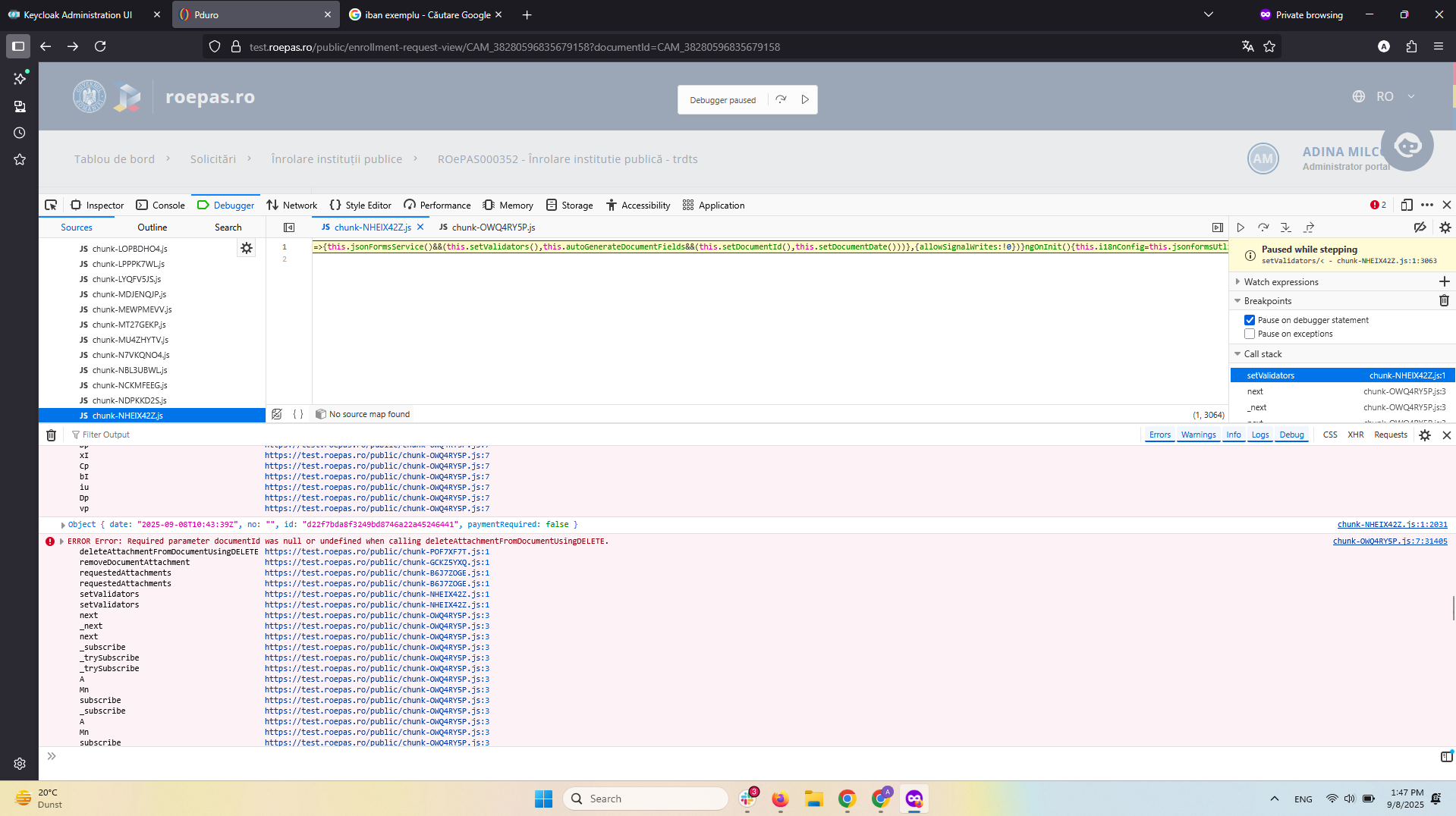
Task: Enable Pause on exceptions
Action: (x=1250, y=334)
